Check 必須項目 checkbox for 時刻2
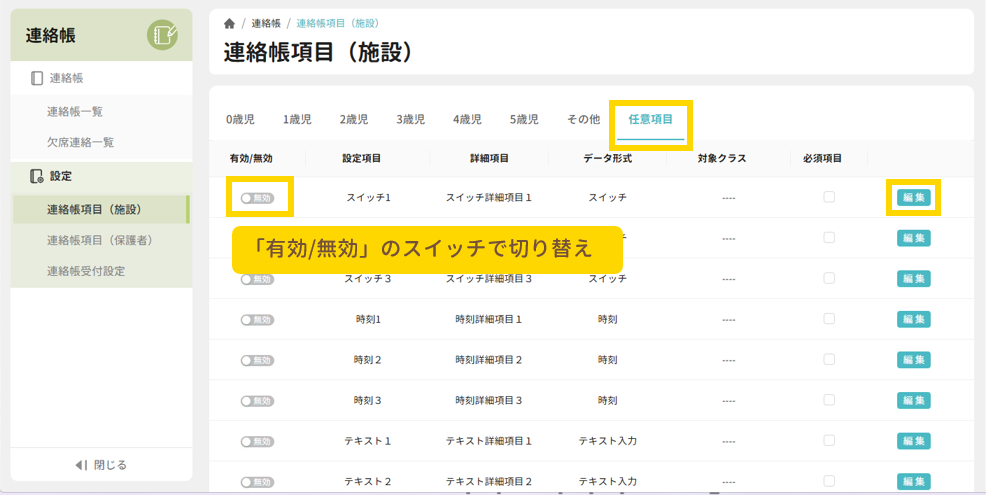Viewport: 986px width, 495px height. pos(829,359)
